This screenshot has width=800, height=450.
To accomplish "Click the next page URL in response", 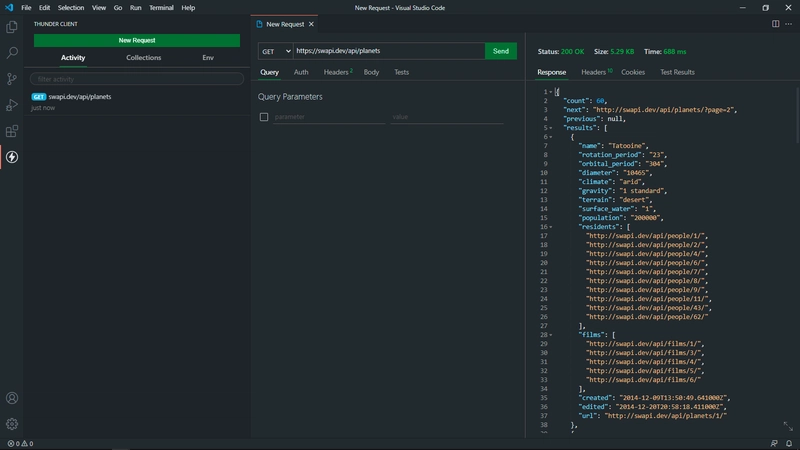I will [x=663, y=110].
